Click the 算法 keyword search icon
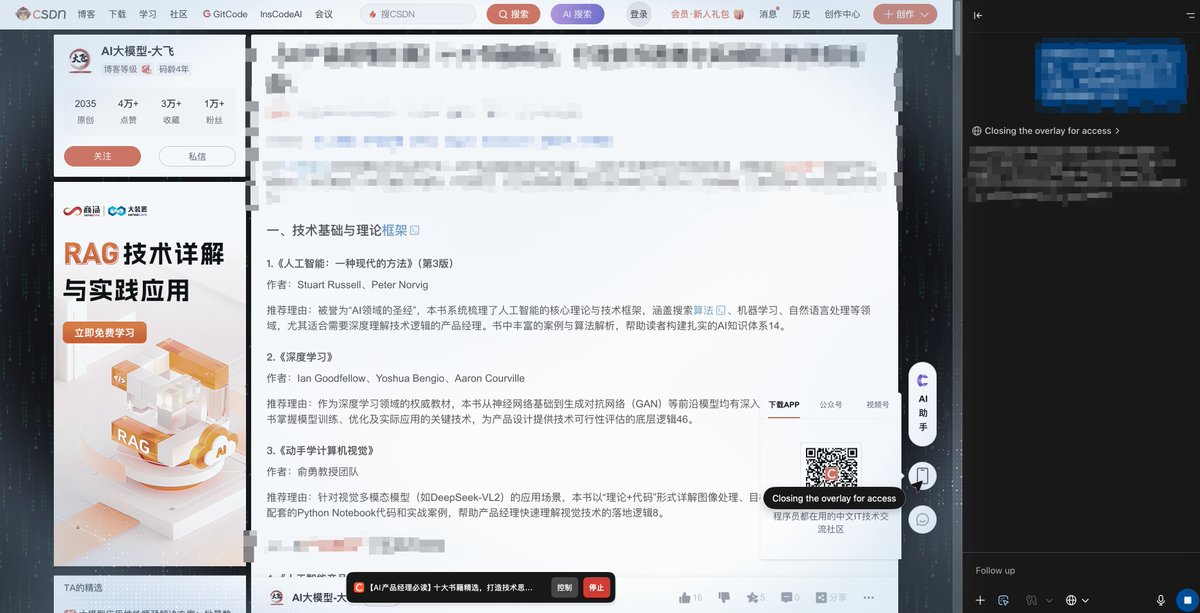1200x613 pixels. point(720,310)
